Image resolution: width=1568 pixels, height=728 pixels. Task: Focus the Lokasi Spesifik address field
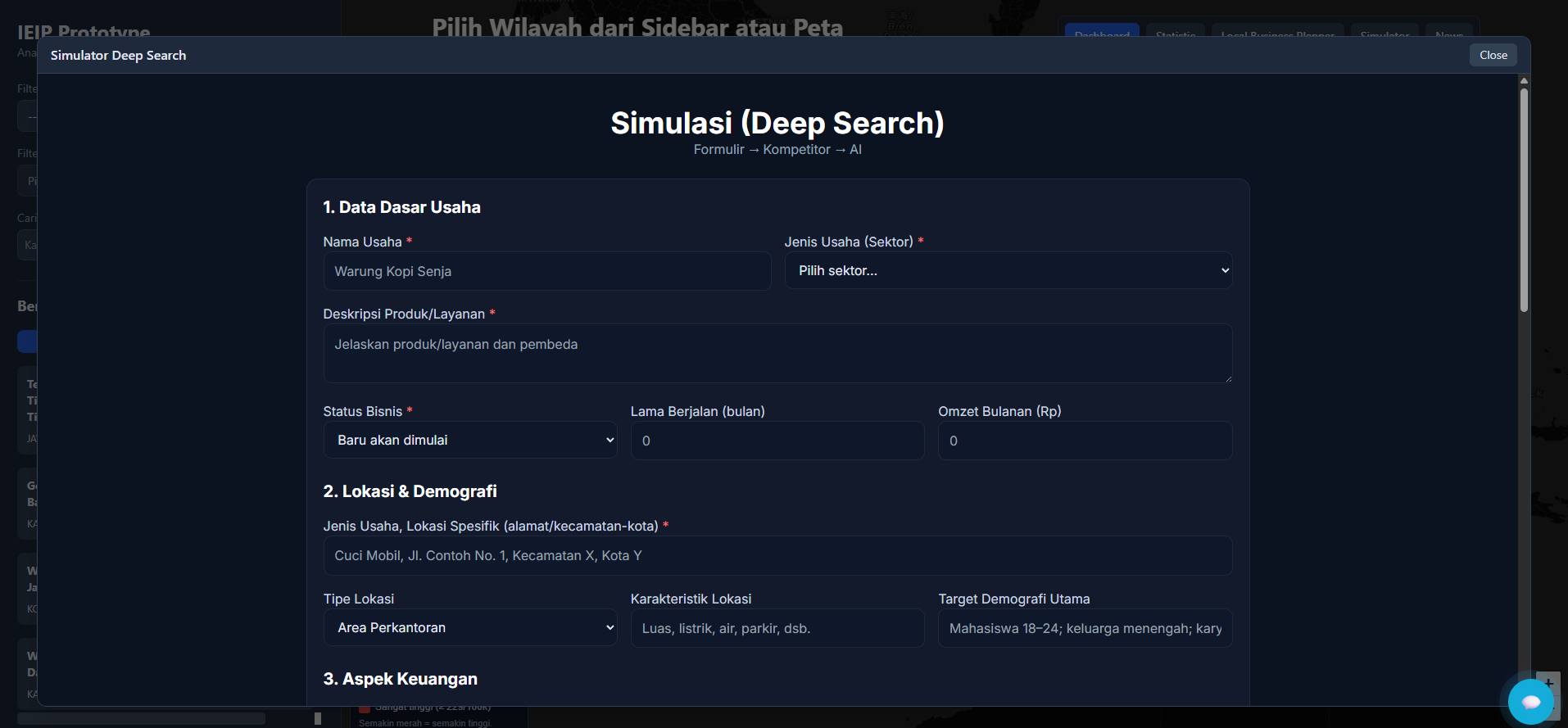[777, 556]
